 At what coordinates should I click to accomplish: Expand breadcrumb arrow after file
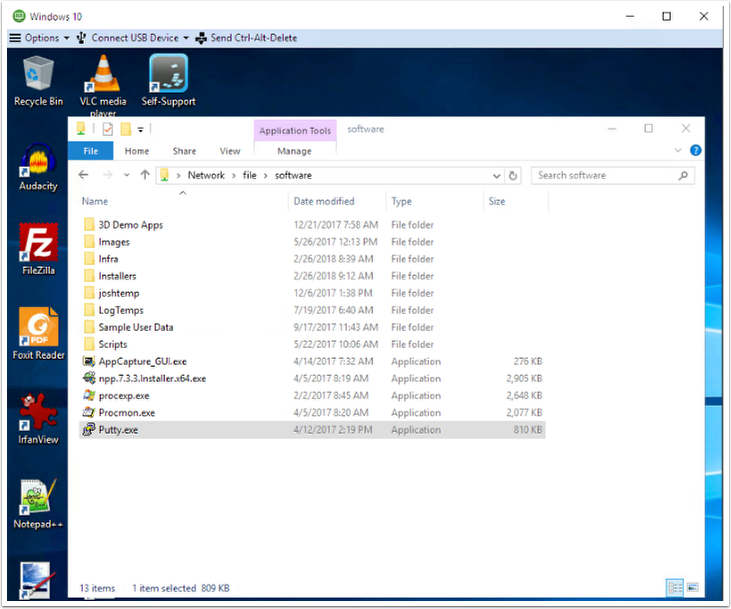[x=265, y=175]
